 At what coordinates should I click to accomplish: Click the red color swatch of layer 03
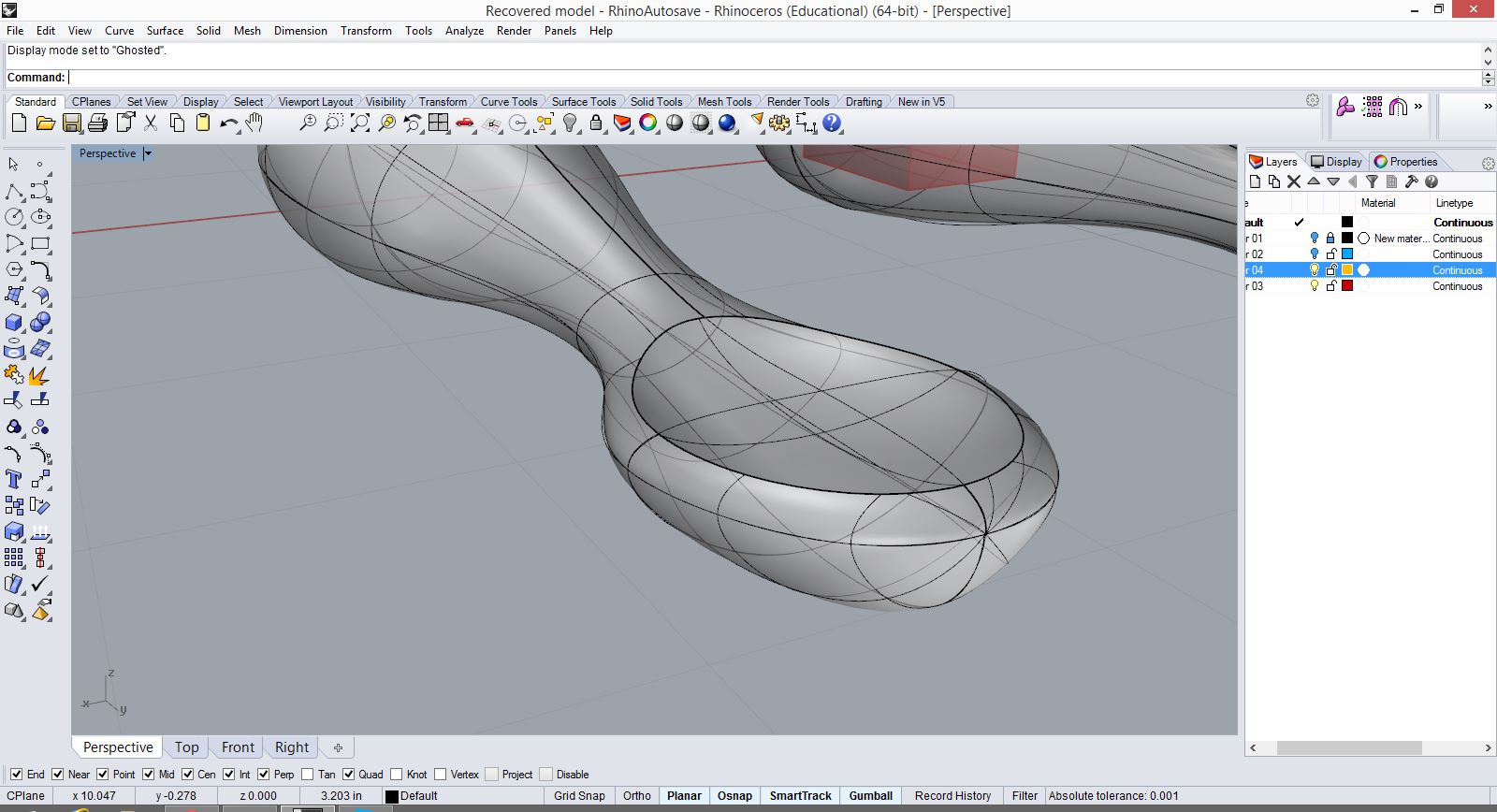pos(1347,286)
